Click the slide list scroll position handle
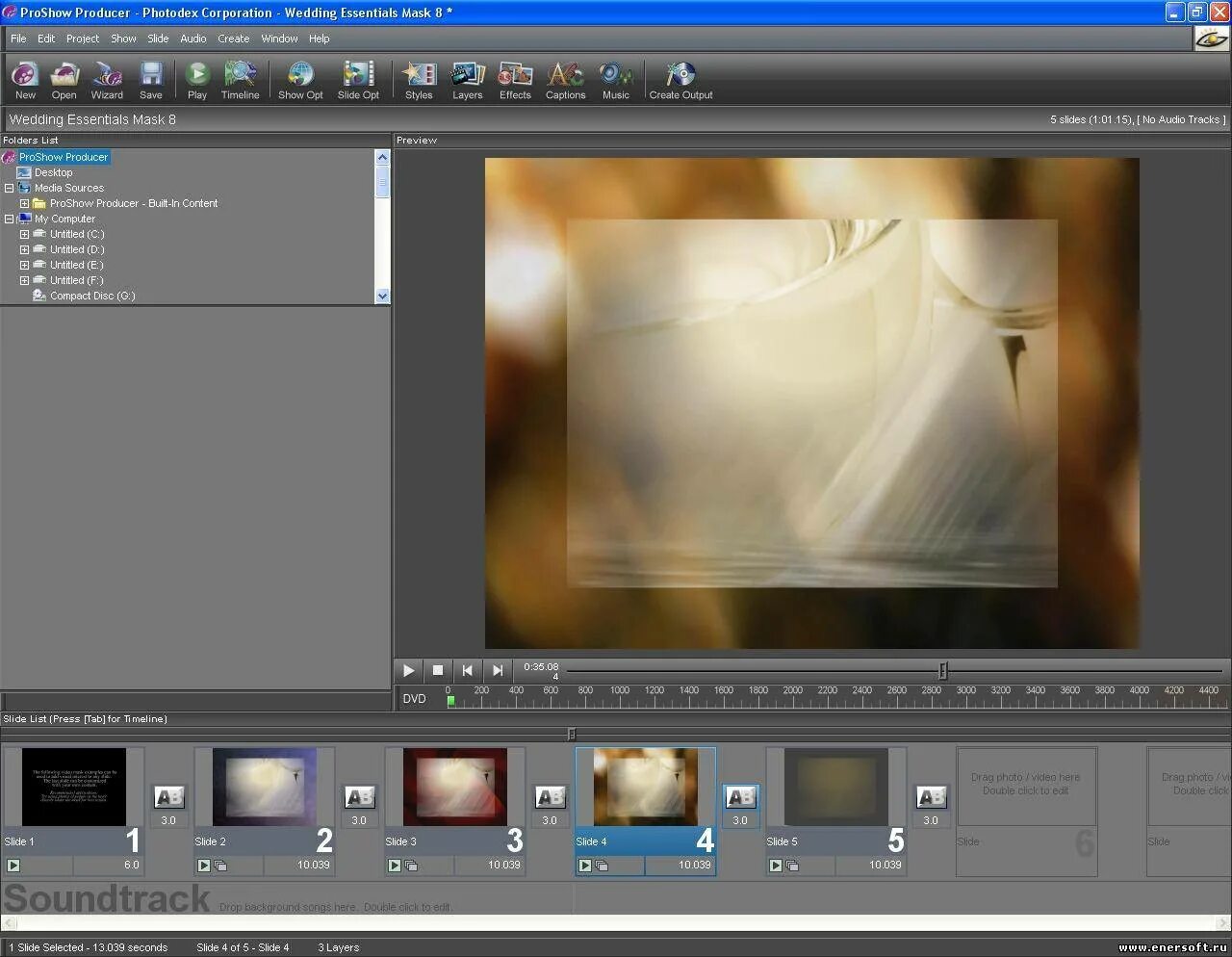The width and height of the screenshot is (1232, 957). pyautogui.click(x=571, y=734)
